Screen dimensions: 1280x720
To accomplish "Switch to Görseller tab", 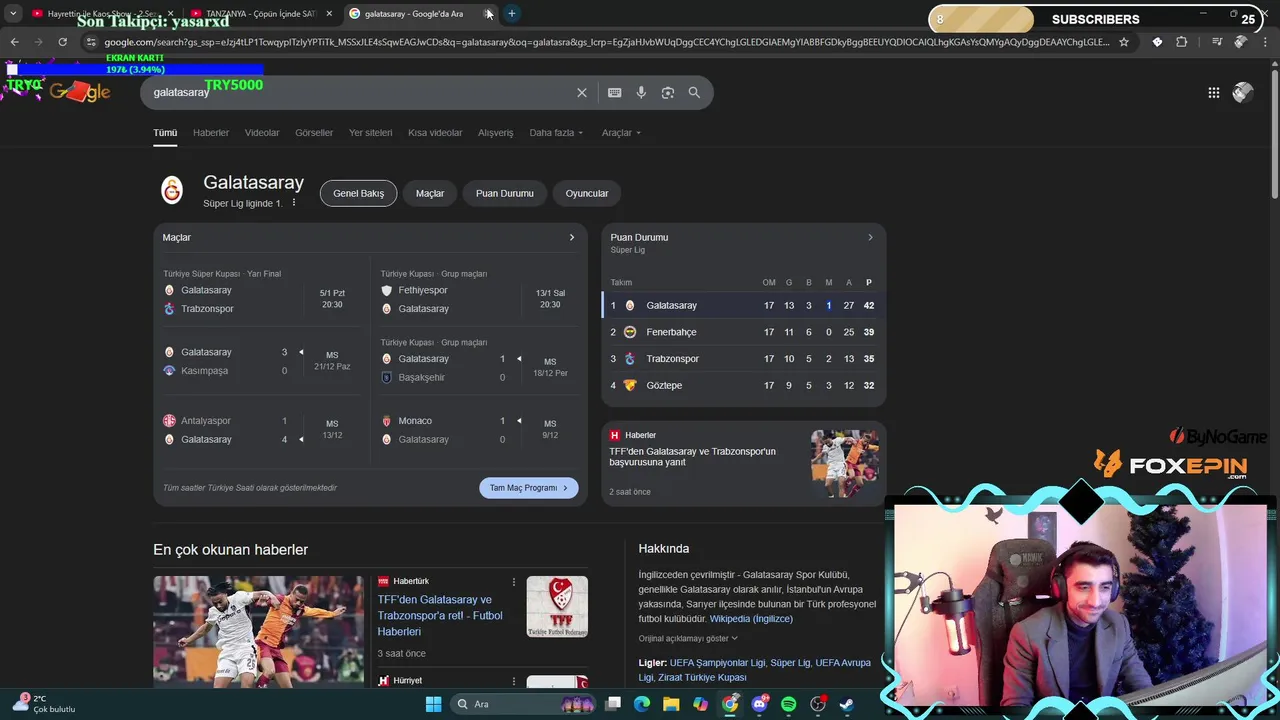I will (x=314, y=133).
